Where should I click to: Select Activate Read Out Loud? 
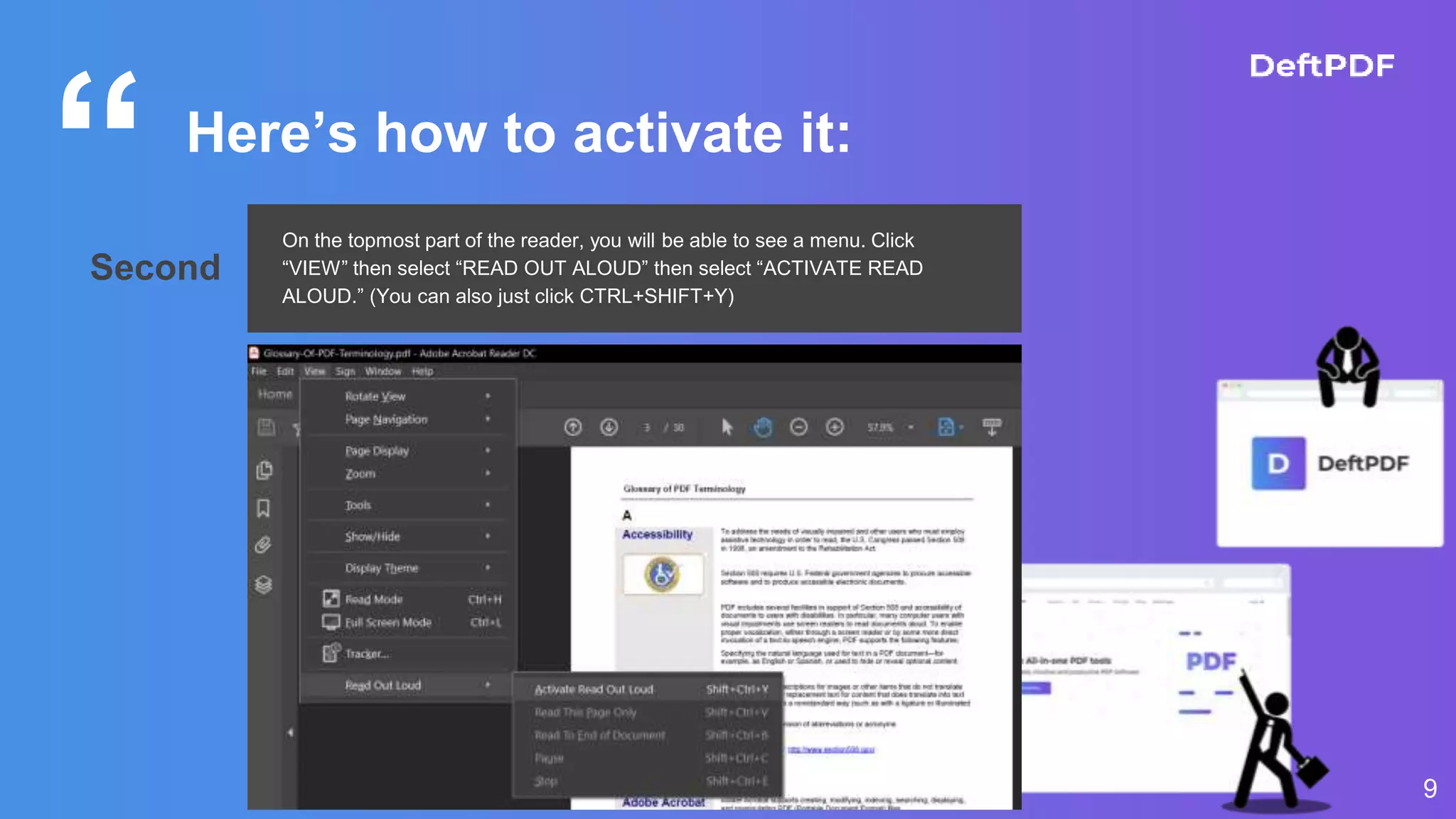[x=648, y=690]
